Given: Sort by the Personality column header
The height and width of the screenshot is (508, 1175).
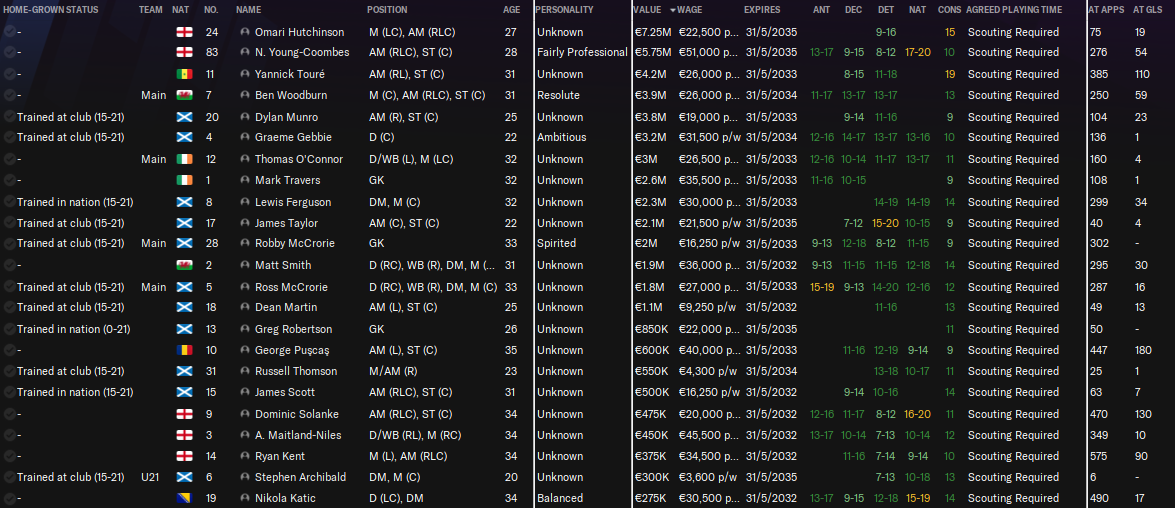Looking at the screenshot, I should click(565, 10).
